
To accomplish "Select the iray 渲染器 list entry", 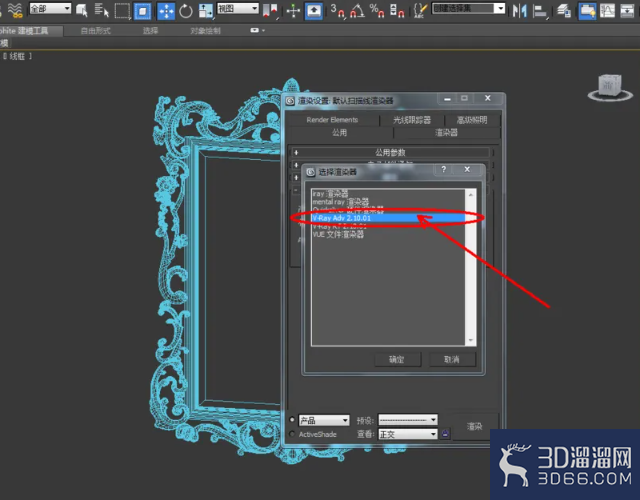I will point(388,193).
